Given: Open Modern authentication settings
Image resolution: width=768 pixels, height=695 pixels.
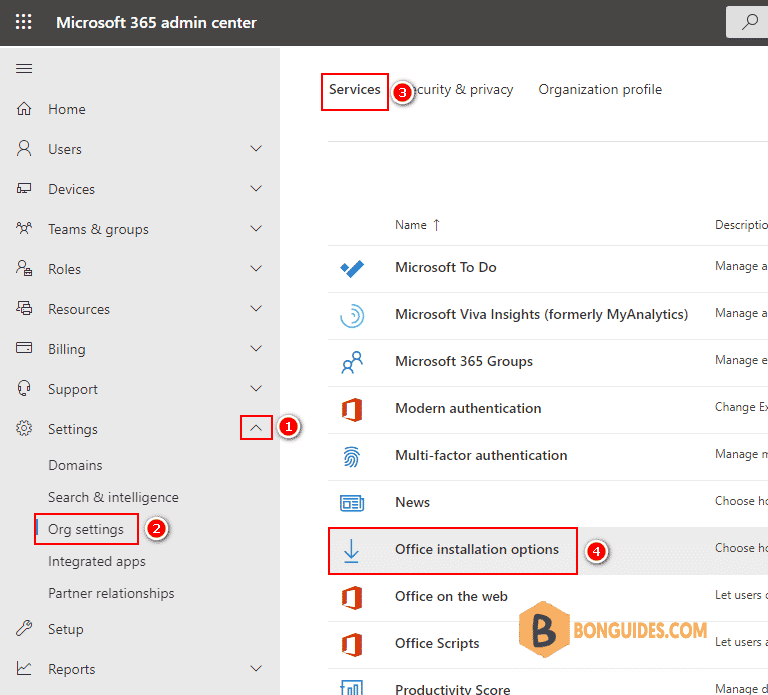Looking at the screenshot, I should pyautogui.click(x=468, y=408).
